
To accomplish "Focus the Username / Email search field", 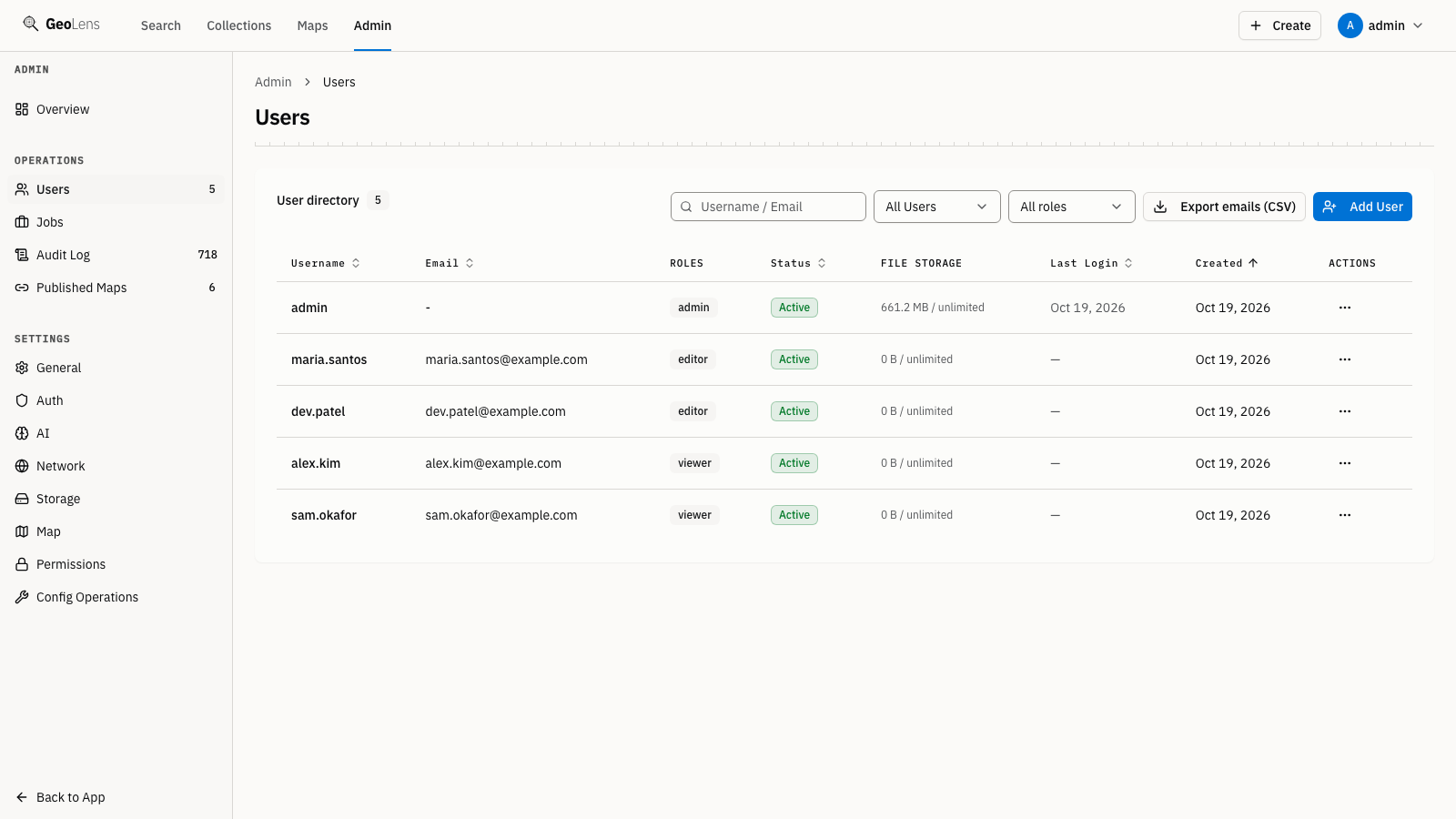I will (768, 207).
